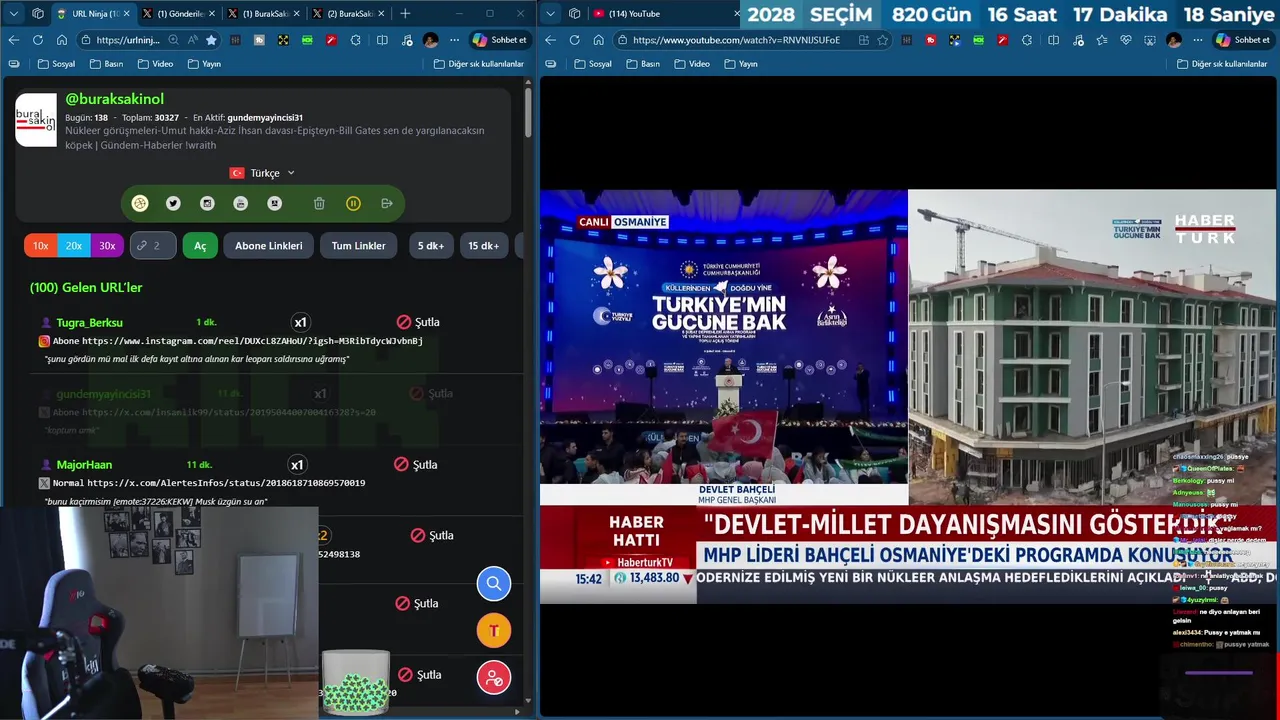1280x720 pixels.
Task: Select the orange 10x button
Action: pos(40,245)
